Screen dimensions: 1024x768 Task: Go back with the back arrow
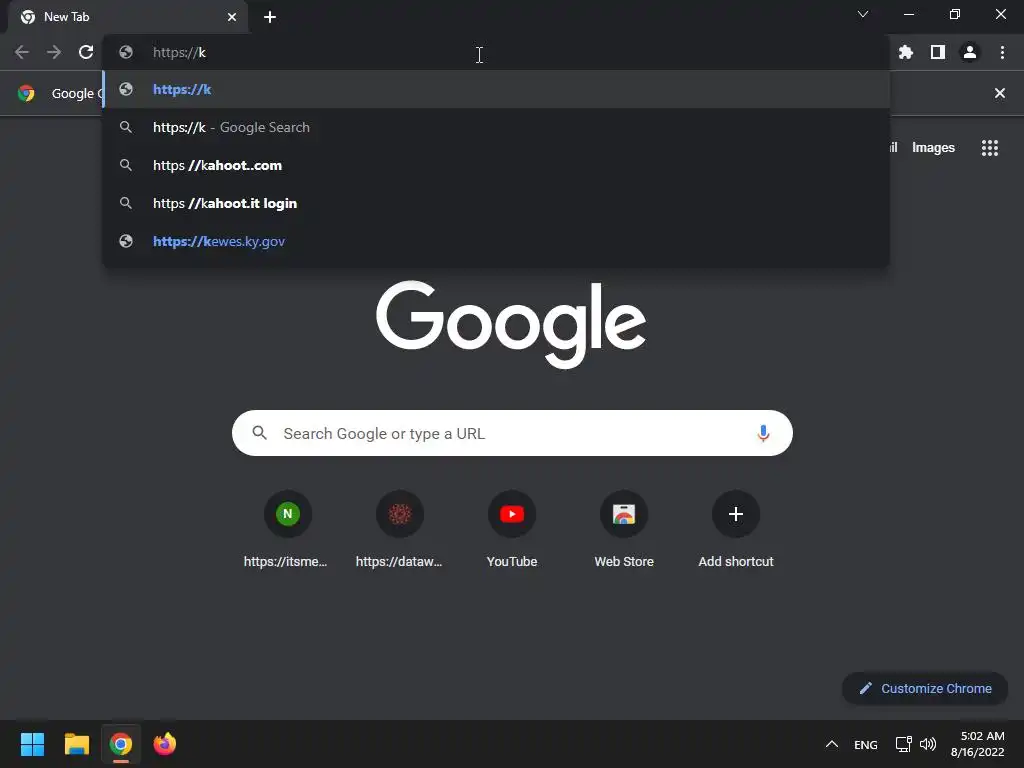(22, 52)
